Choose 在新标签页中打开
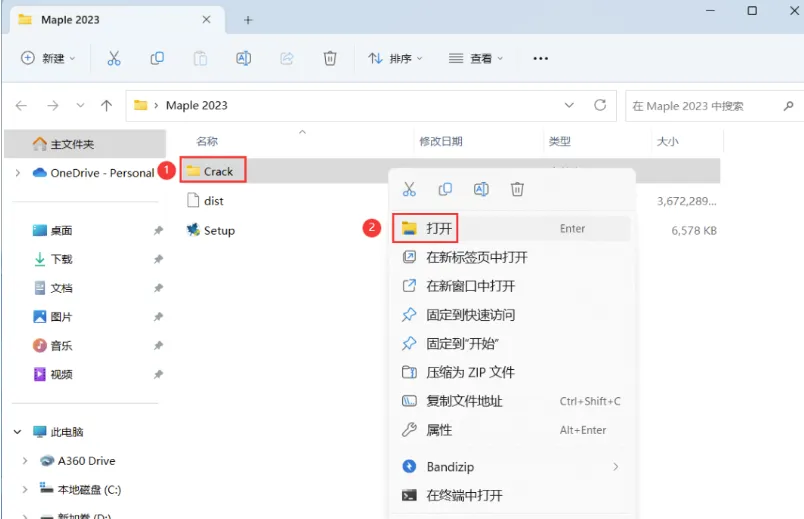The image size is (804, 519). pos(511,257)
